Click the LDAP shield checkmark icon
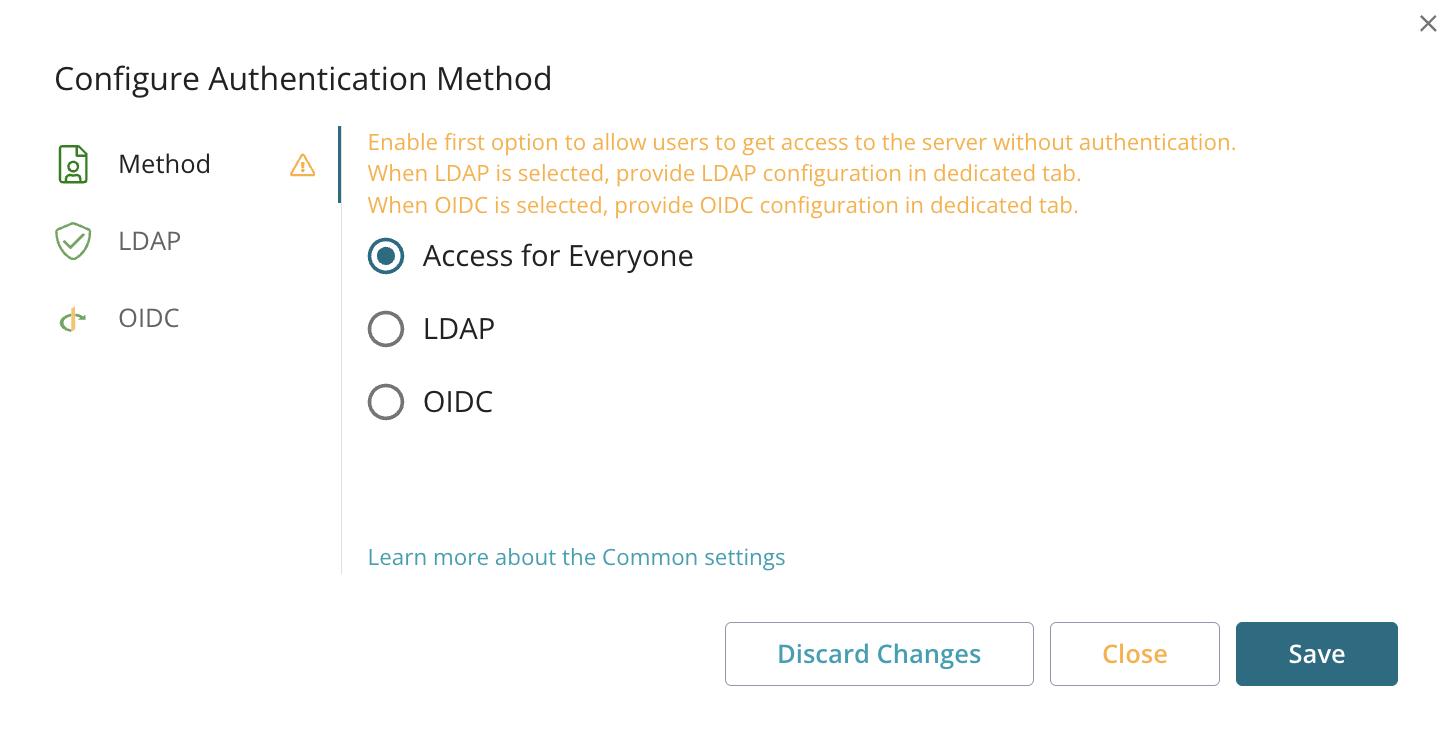The height and width of the screenshot is (740, 1455). coord(73,240)
